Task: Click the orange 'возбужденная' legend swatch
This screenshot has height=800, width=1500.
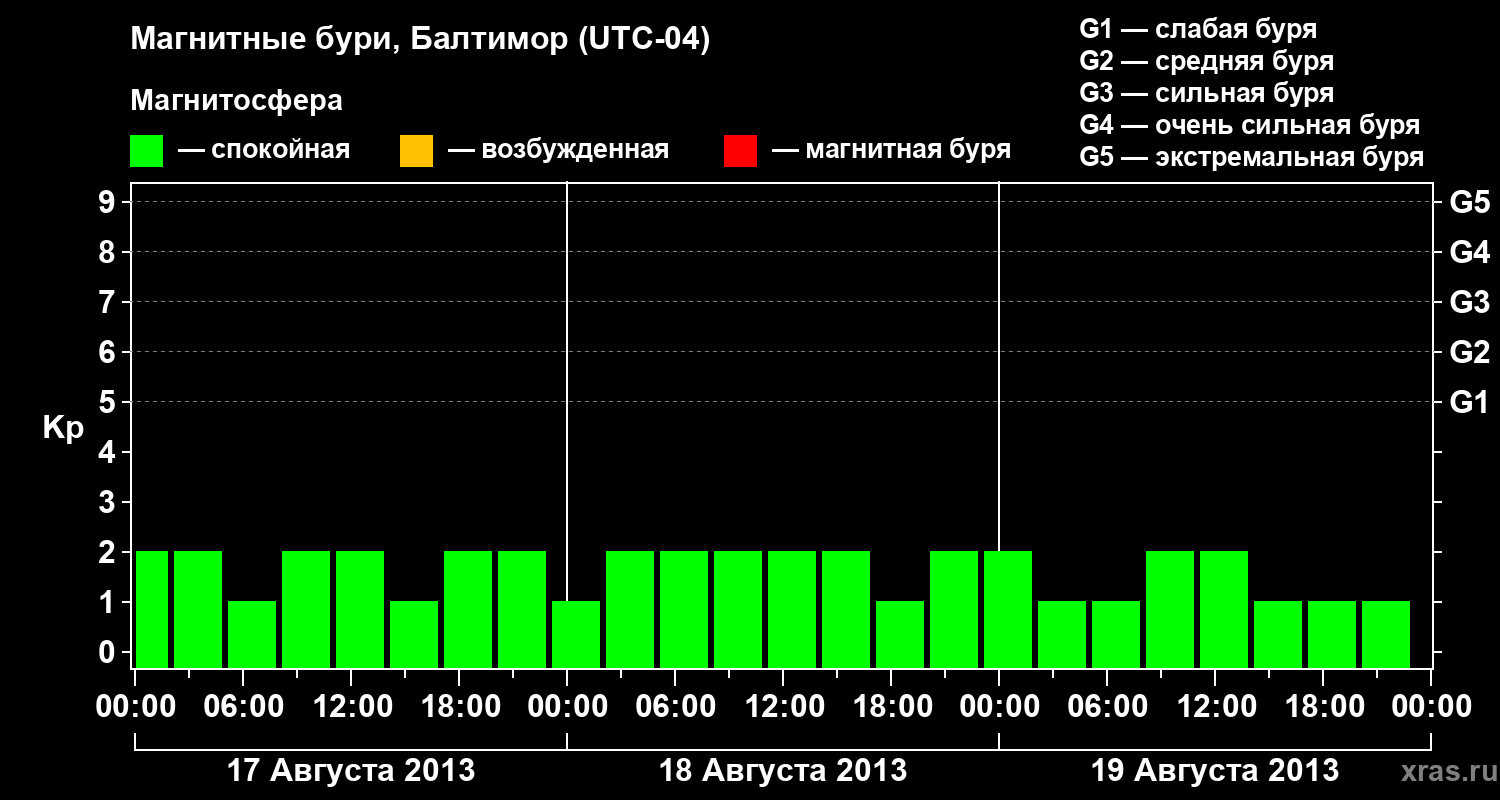Action: 416,151
